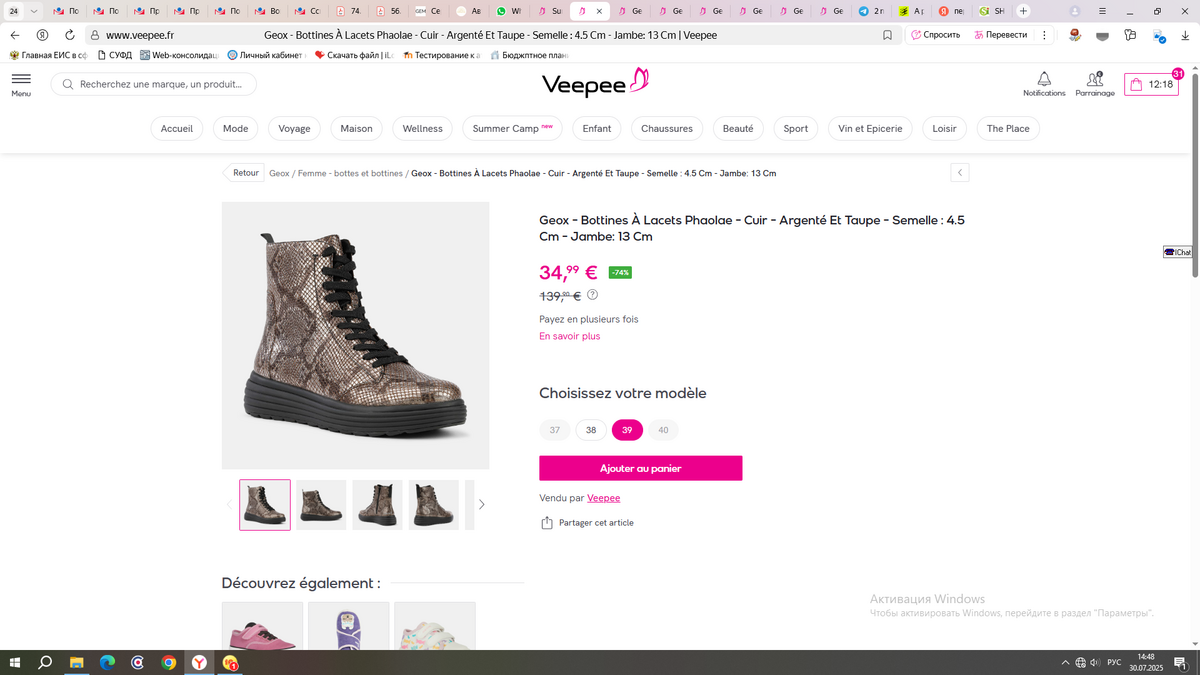Click the network globe icon in the system tray
Viewport: 1200px width, 675px height.
coord(1080,663)
